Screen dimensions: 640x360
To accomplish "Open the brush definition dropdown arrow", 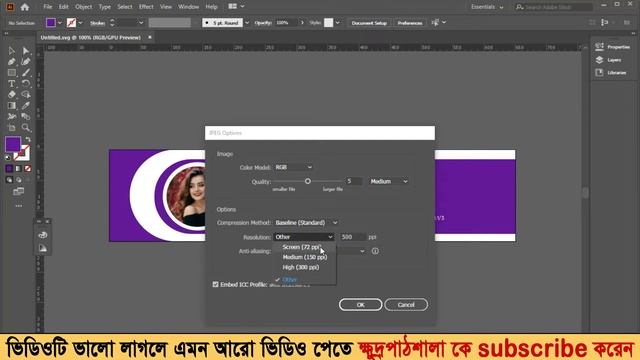I will (x=247, y=23).
